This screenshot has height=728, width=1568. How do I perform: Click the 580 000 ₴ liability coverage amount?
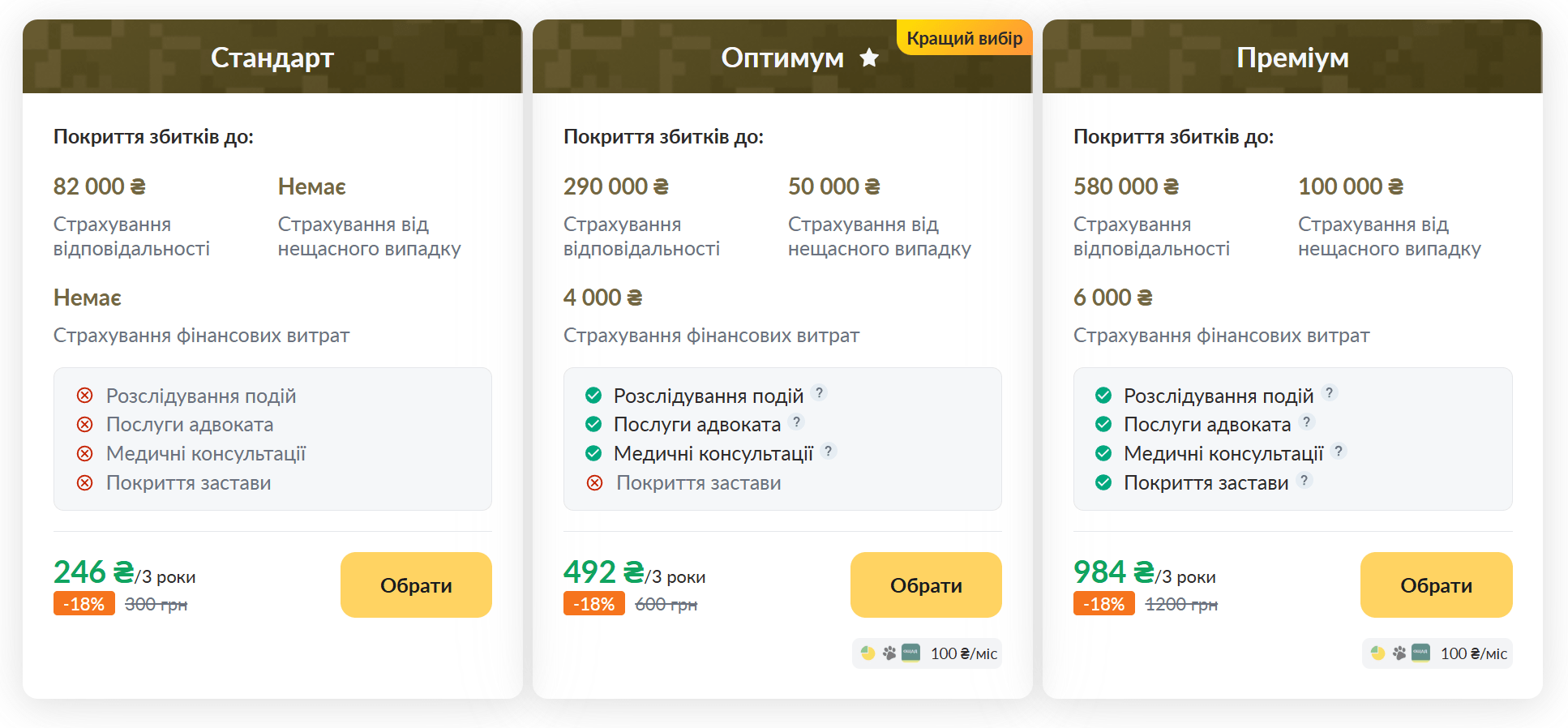click(1126, 186)
